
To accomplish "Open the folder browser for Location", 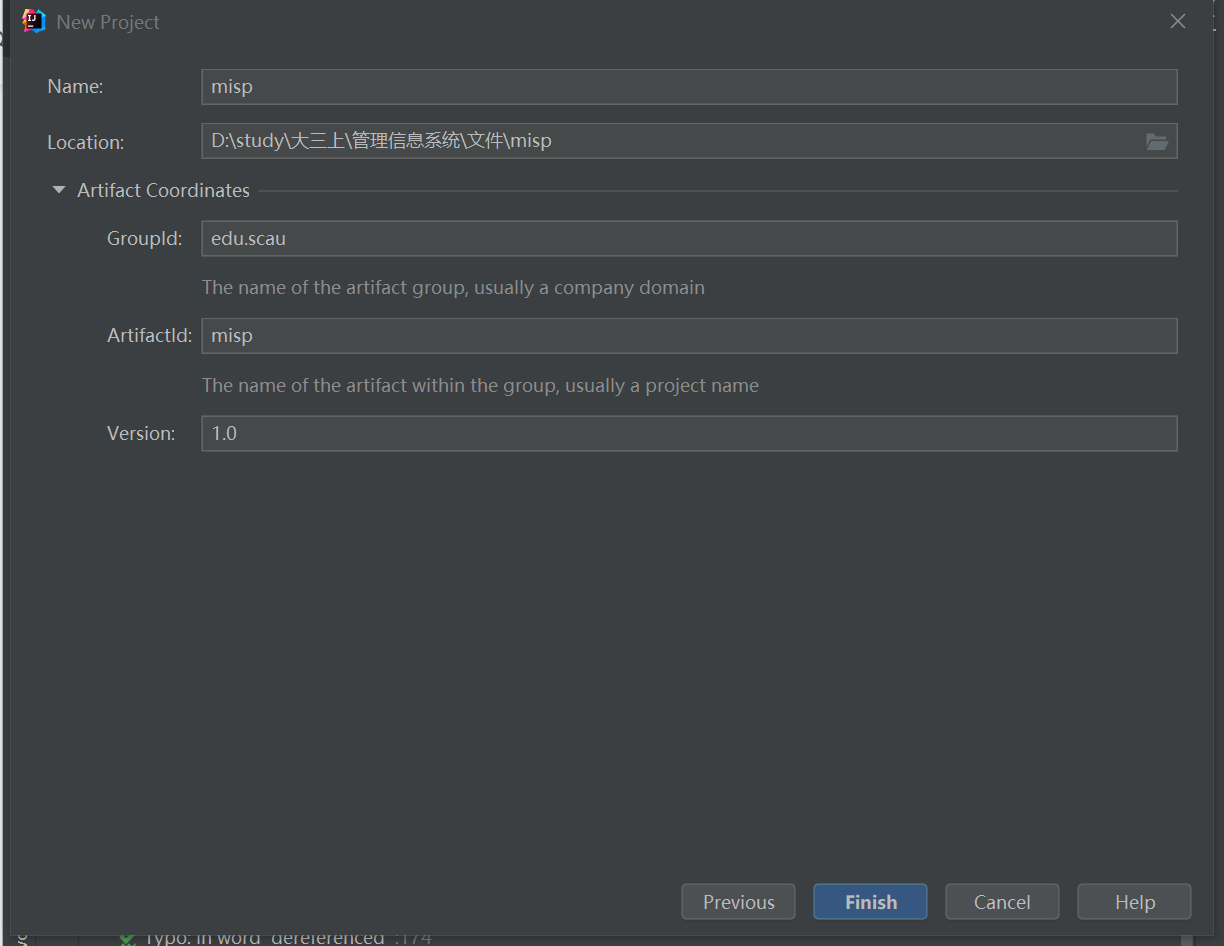I will pos(1156,142).
